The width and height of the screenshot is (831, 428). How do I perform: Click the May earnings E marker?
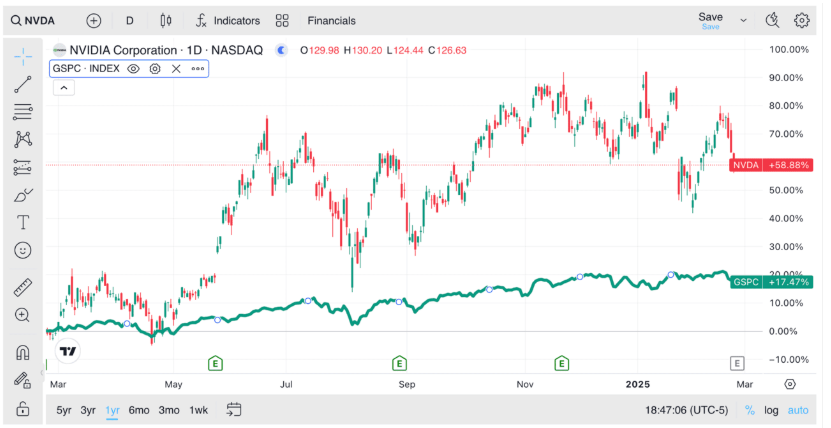point(215,363)
